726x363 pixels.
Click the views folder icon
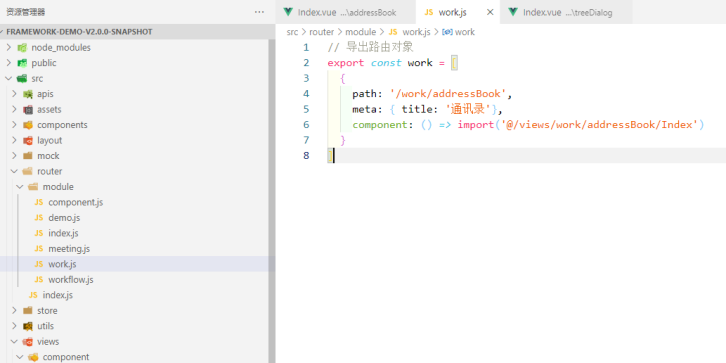point(28,341)
